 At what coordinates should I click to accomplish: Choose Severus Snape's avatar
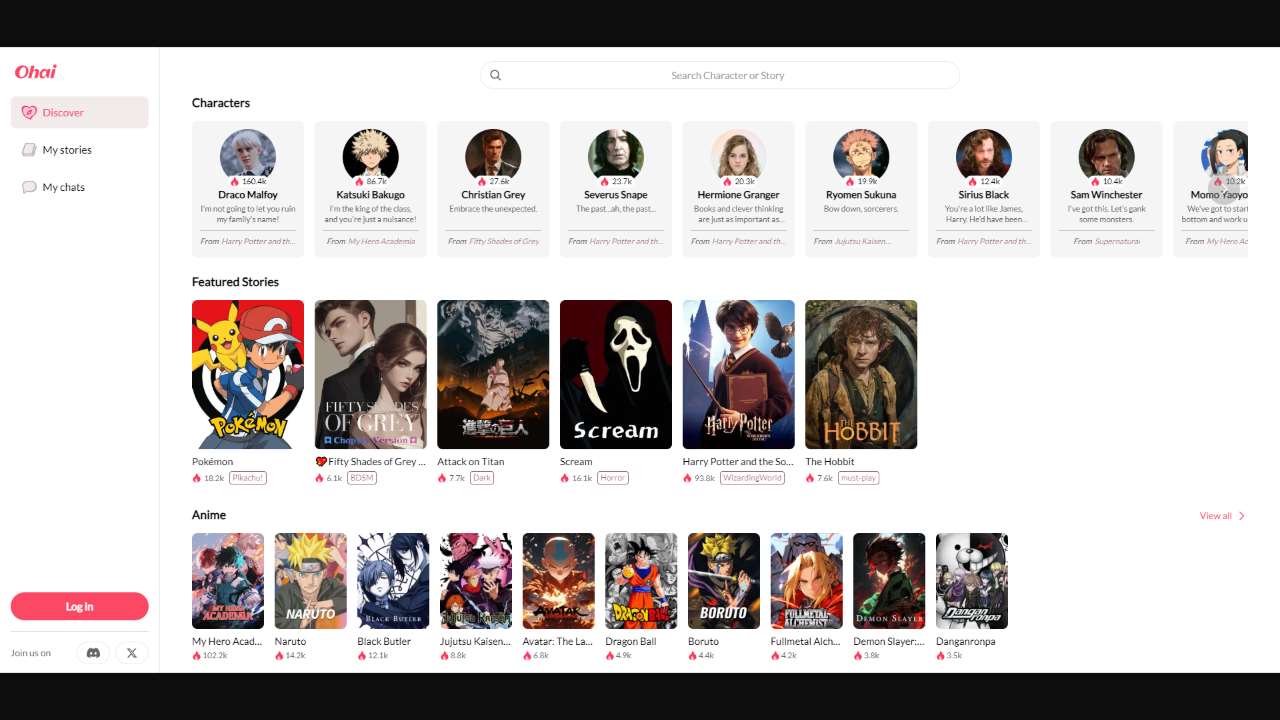point(615,155)
